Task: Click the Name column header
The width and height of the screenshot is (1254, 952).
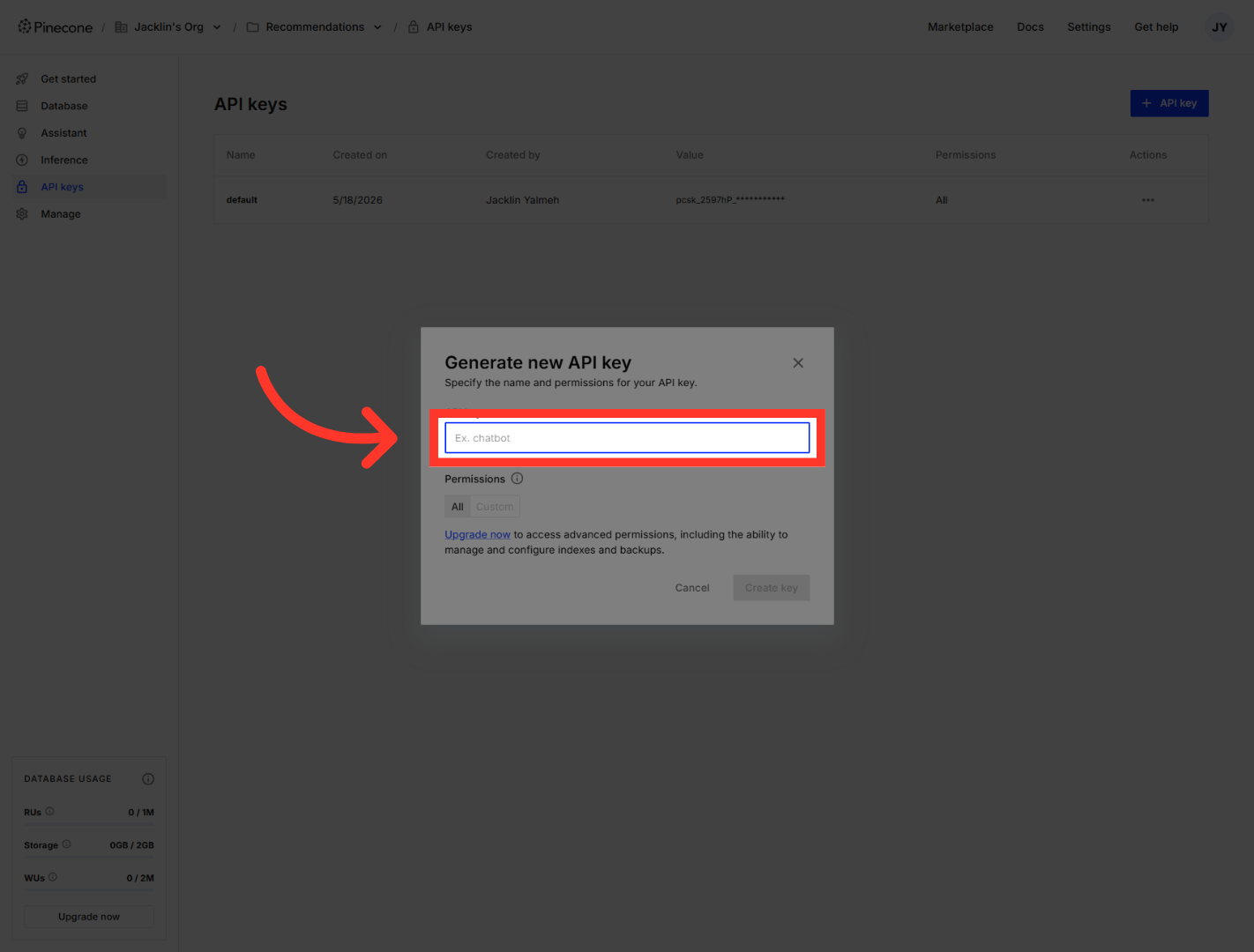Action: [x=241, y=155]
